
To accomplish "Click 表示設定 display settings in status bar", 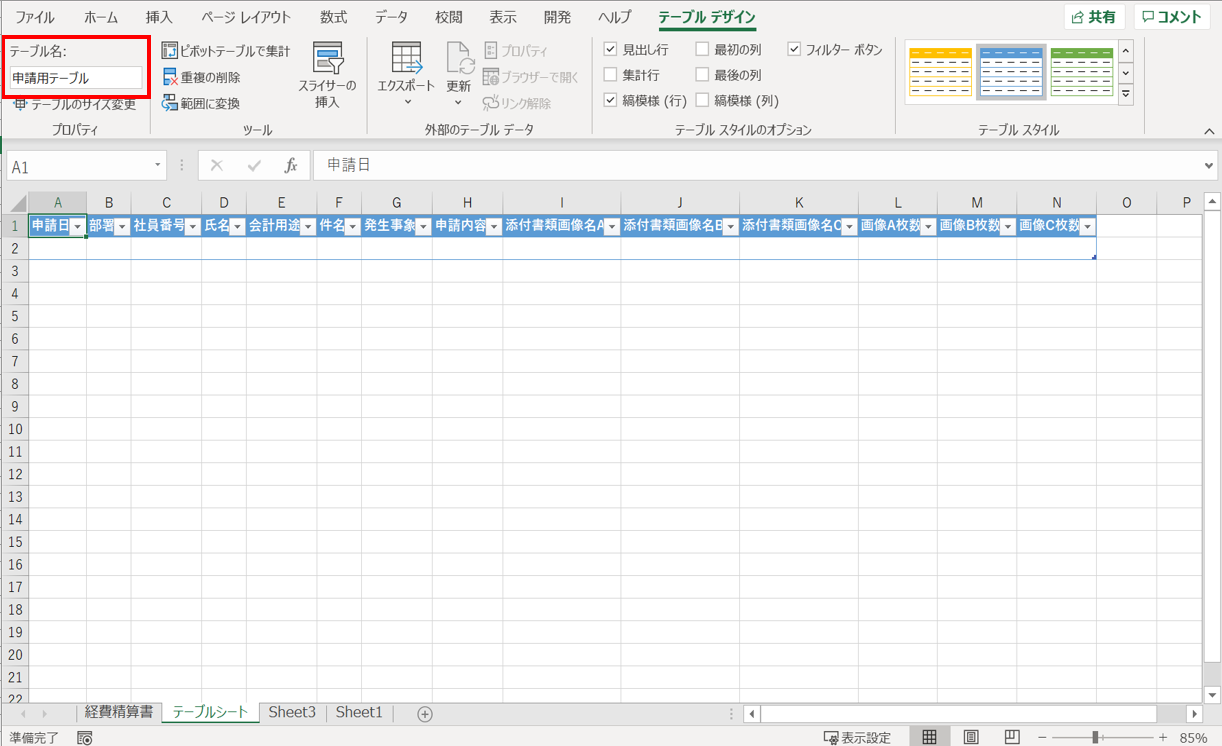I will point(857,738).
